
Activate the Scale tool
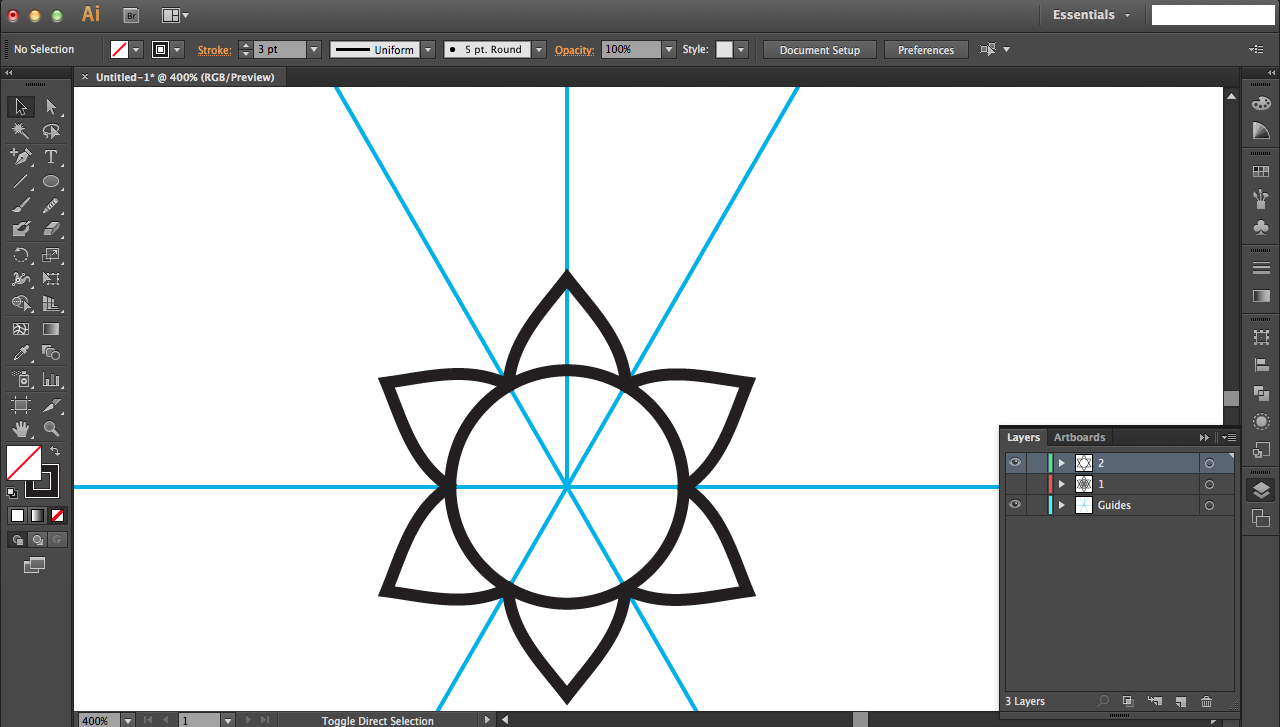point(51,256)
